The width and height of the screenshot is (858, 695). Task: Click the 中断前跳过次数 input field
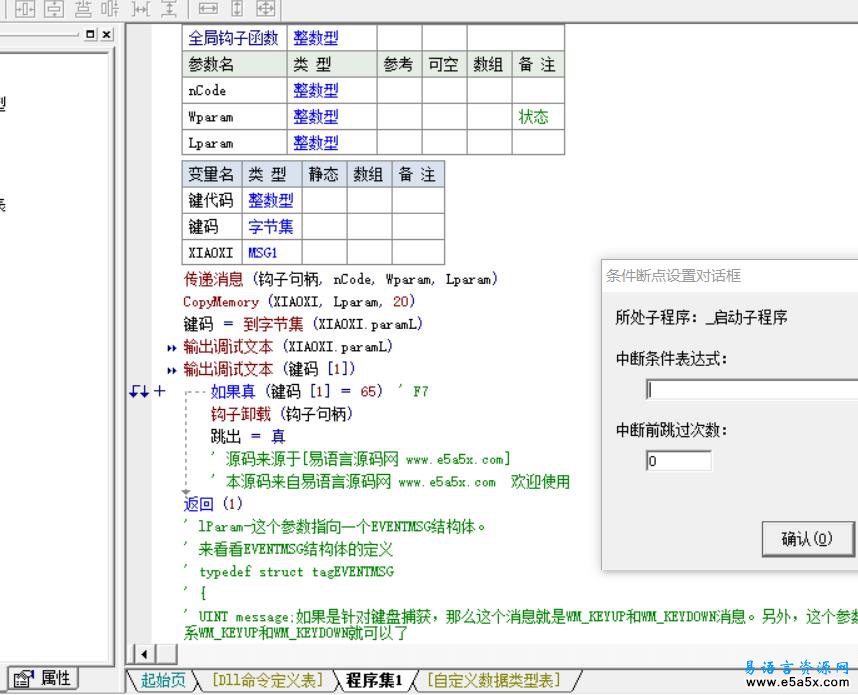point(679,461)
